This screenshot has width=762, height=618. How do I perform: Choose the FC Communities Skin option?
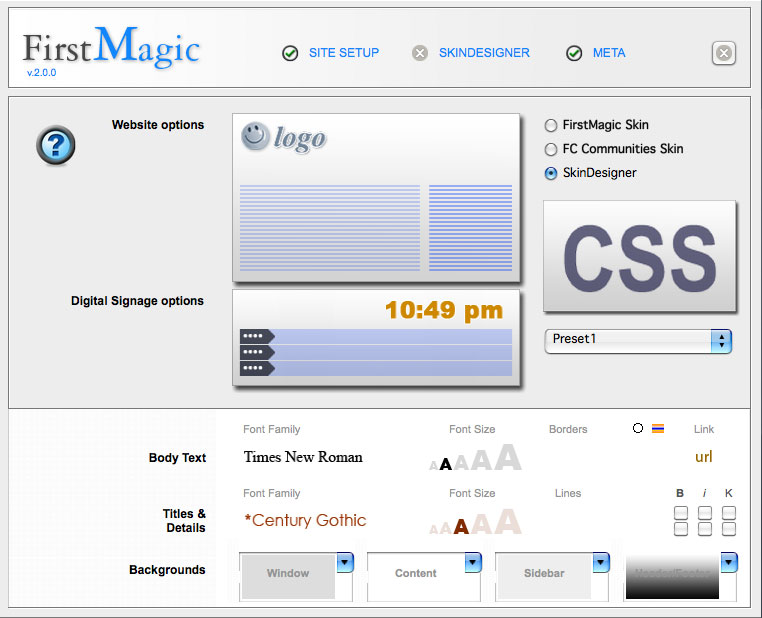(x=551, y=149)
